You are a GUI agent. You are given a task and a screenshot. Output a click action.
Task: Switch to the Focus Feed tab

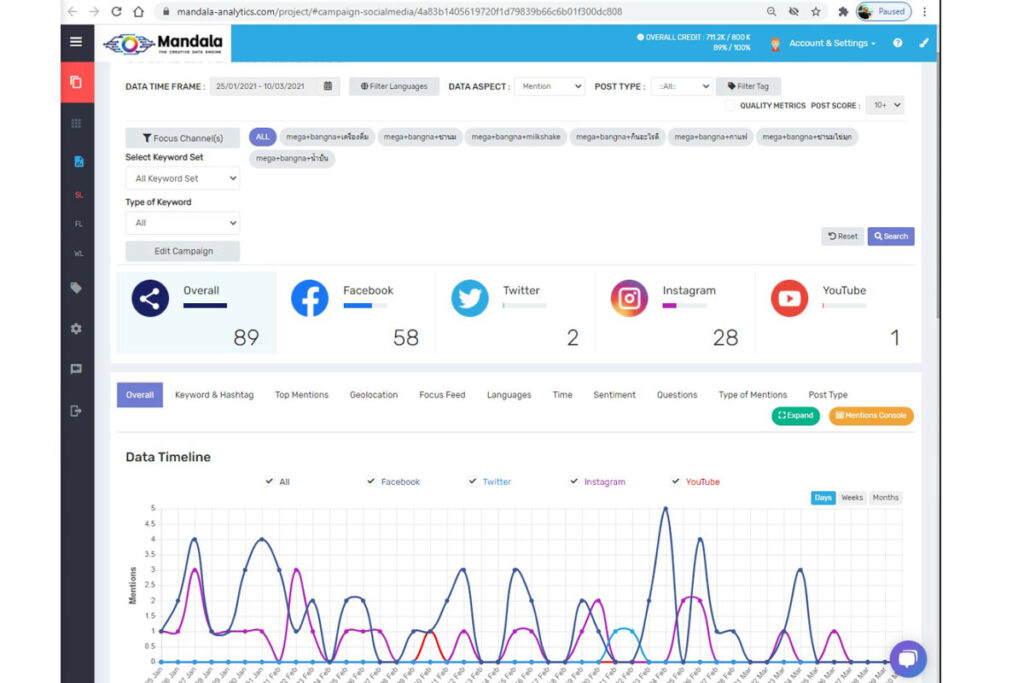coord(442,395)
